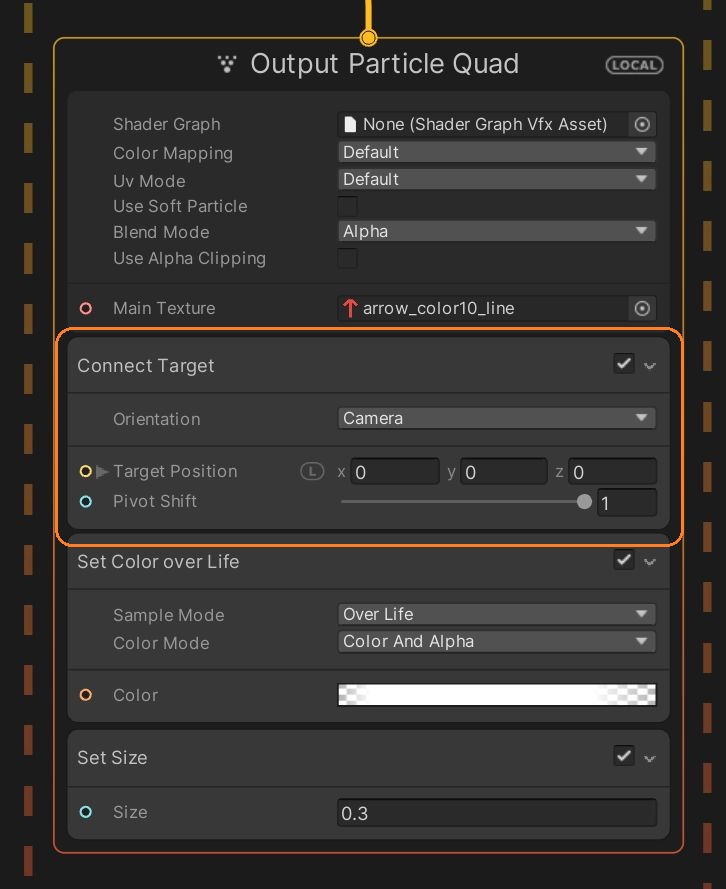Click the Shader Graph object picker icon

pos(643,124)
